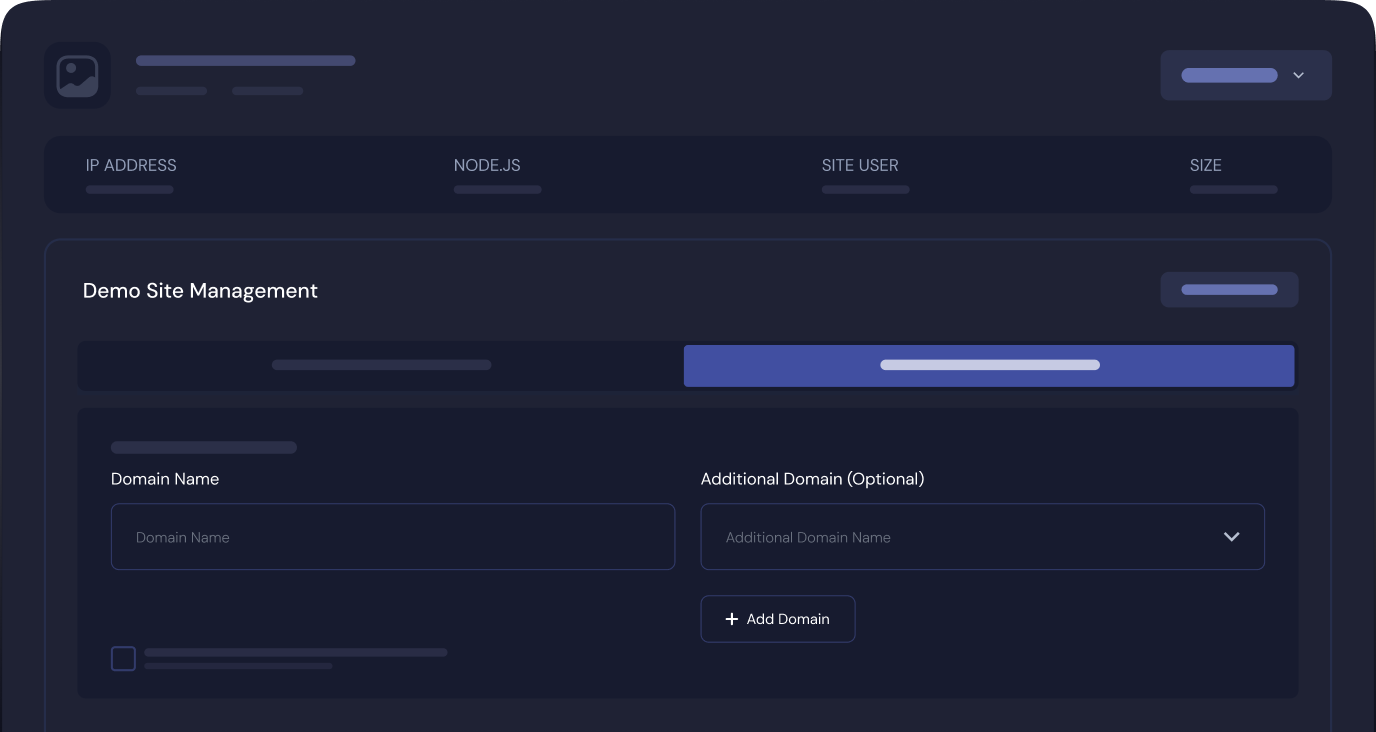Expand the Additional Domain Name dropdown
Viewport: 1376px width, 732px height.
(x=980, y=537)
